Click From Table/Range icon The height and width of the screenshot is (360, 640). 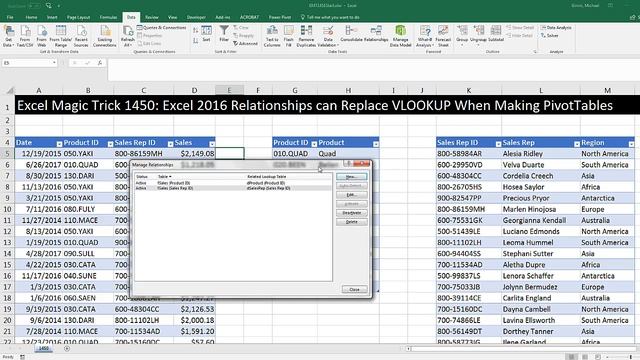[x=61, y=36]
